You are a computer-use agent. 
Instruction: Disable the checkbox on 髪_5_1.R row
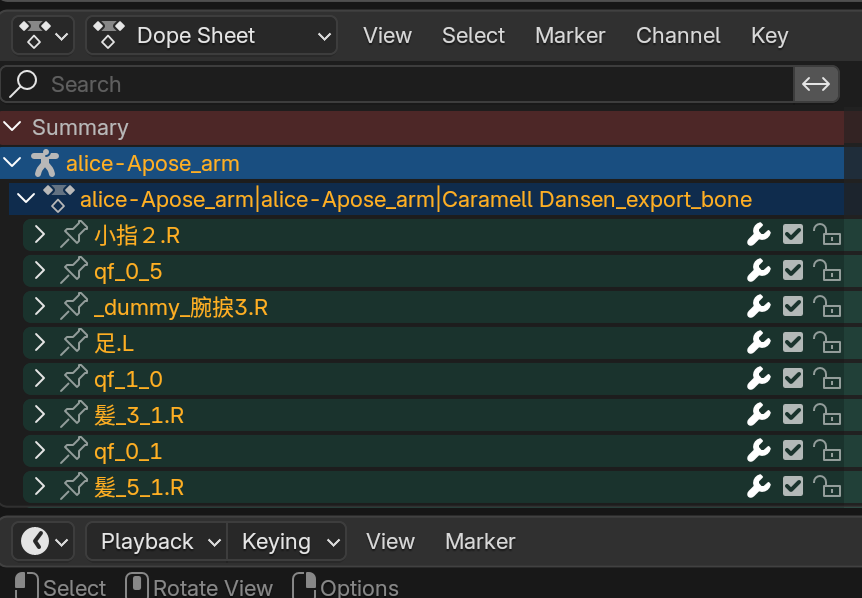click(793, 487)
